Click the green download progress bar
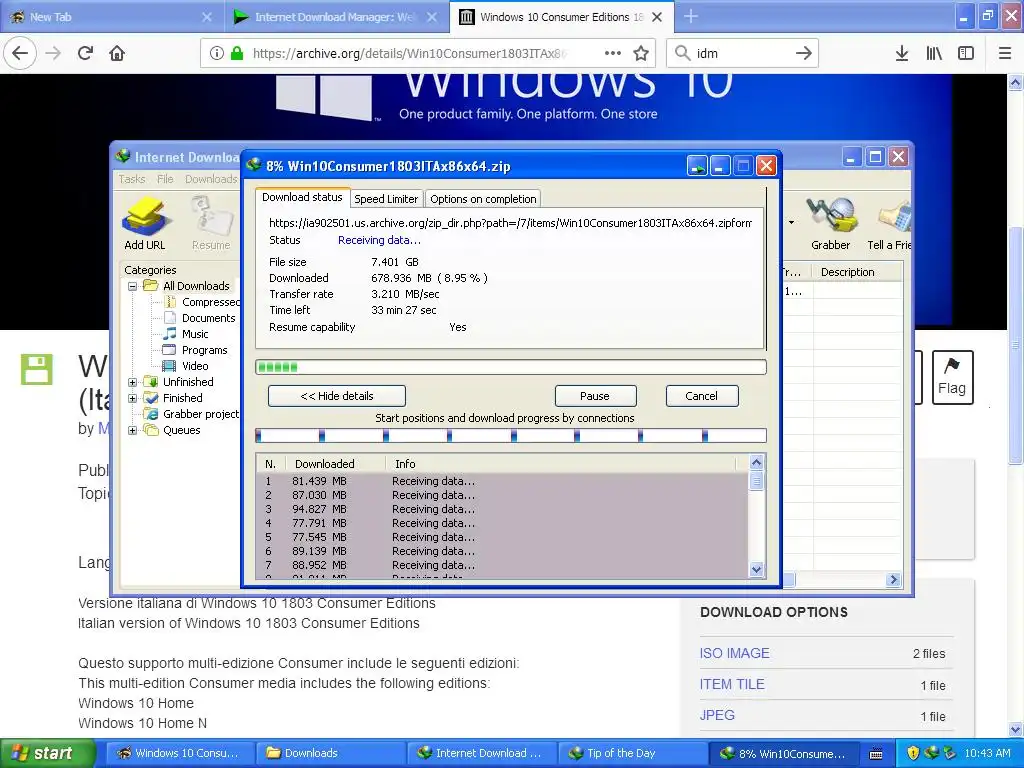1024x768 pixels. pyautogui.click(x=511, y=367)
